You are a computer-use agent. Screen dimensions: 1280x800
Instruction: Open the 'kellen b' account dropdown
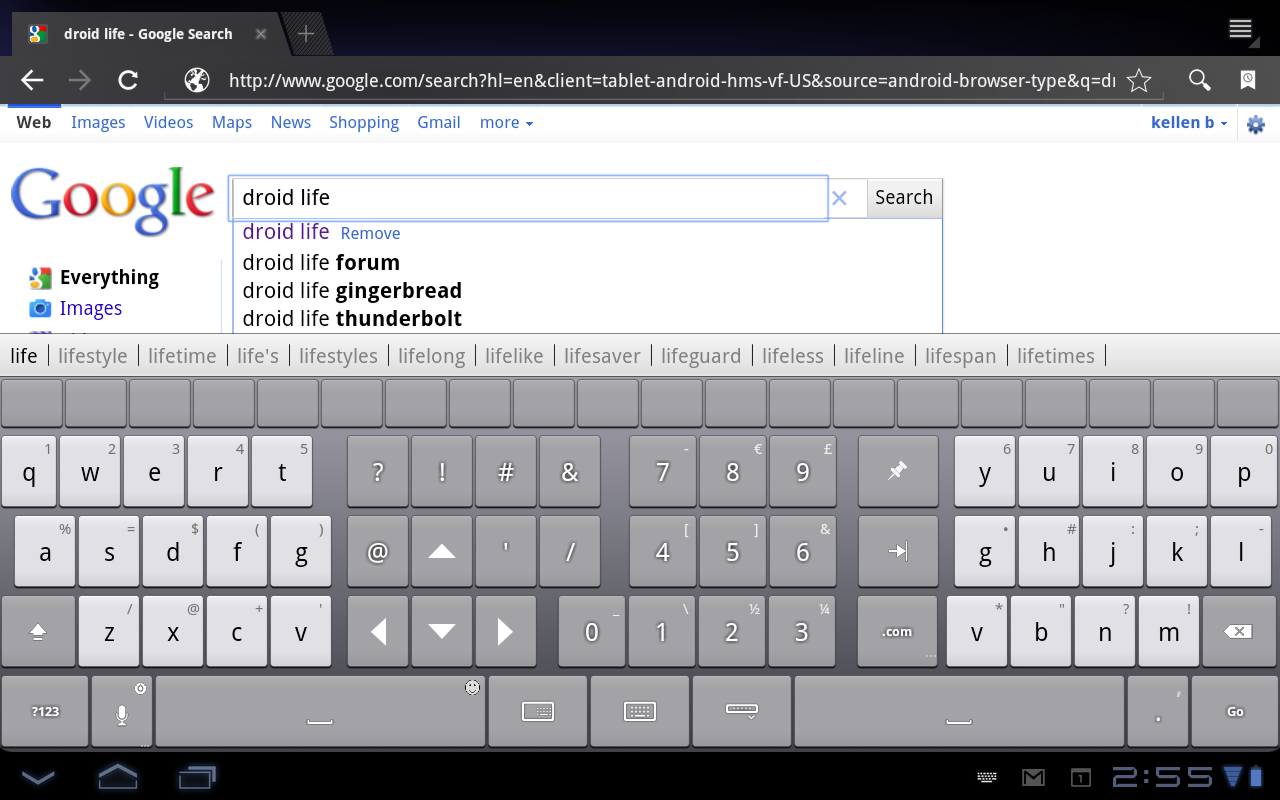[x=1189, y=123]
